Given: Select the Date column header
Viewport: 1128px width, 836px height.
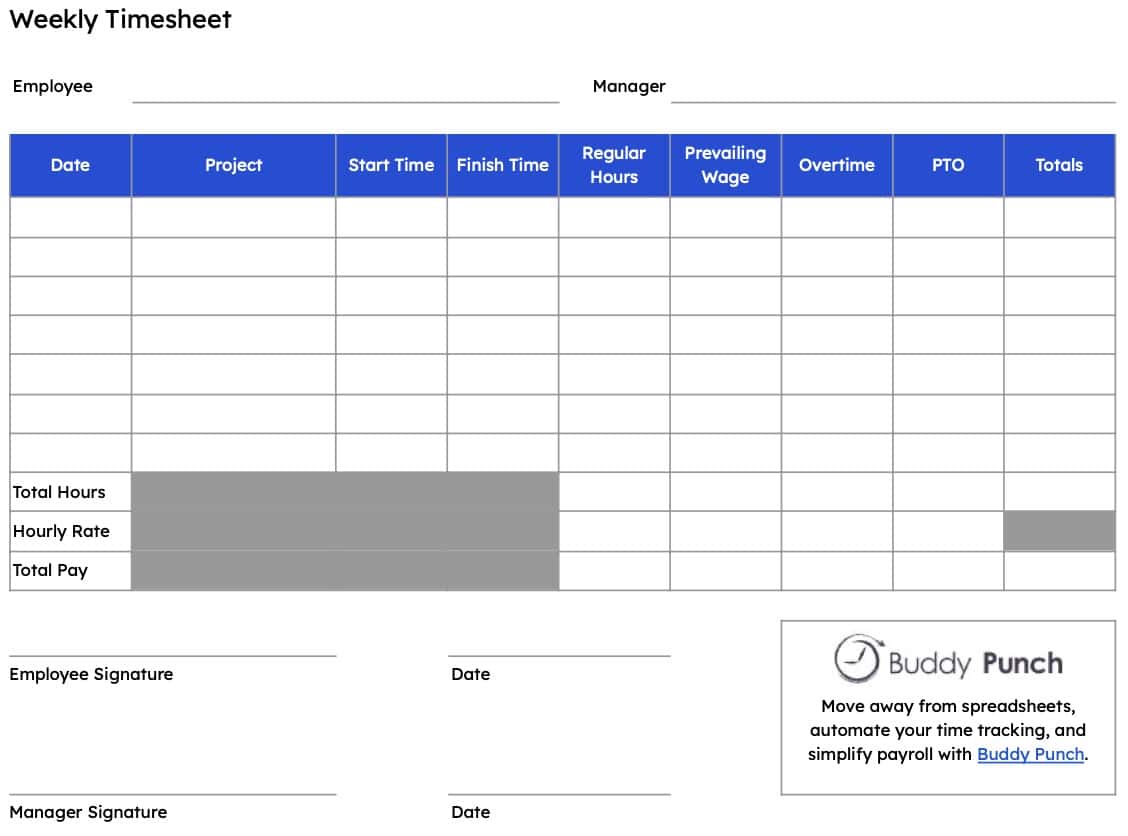Looking at the screenshot, I should pos(69,165).
